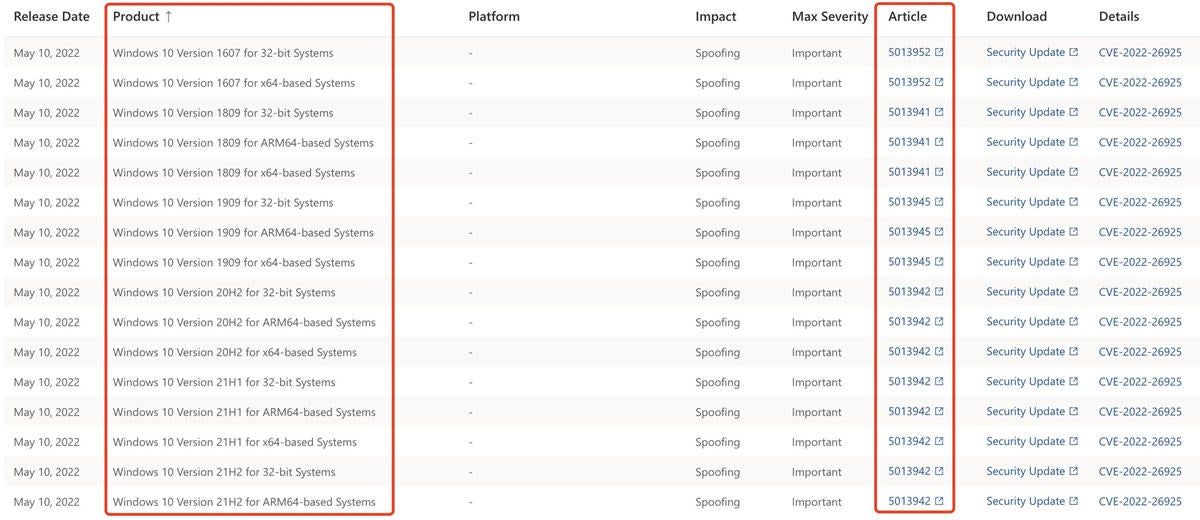Open CVE-2022-26925 details in the 1909 32-bit row
1200x520 pixels.
(1140, 203)
